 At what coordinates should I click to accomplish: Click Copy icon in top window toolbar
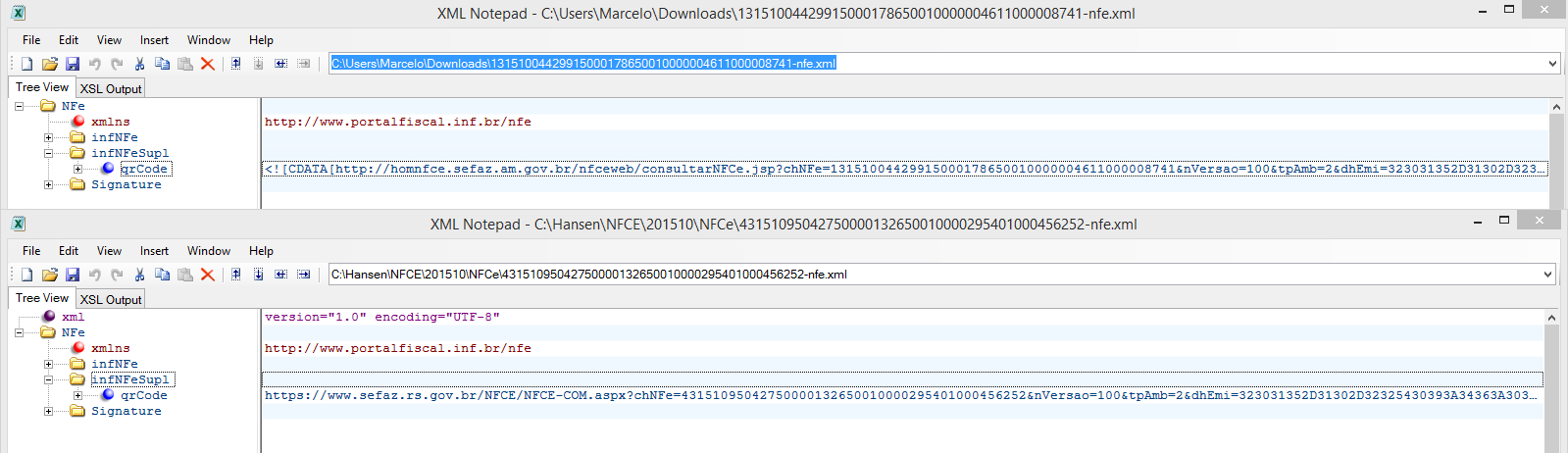pyautogui.click(x=163, y=64)
